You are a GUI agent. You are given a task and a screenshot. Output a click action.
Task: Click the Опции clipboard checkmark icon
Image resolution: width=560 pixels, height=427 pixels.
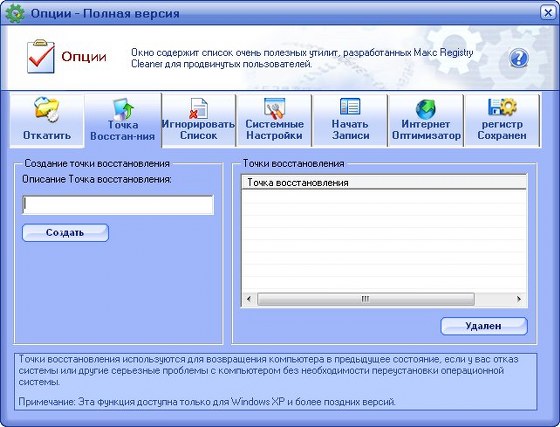point(41,56)
